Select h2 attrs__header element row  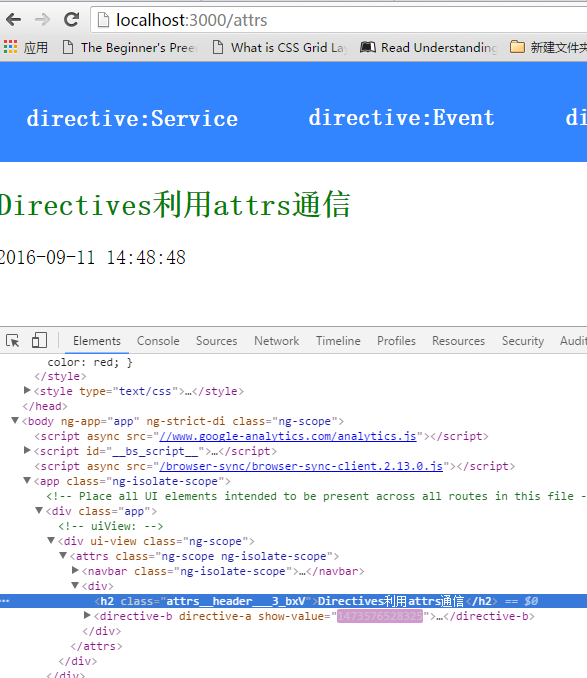tap(294, 601)
